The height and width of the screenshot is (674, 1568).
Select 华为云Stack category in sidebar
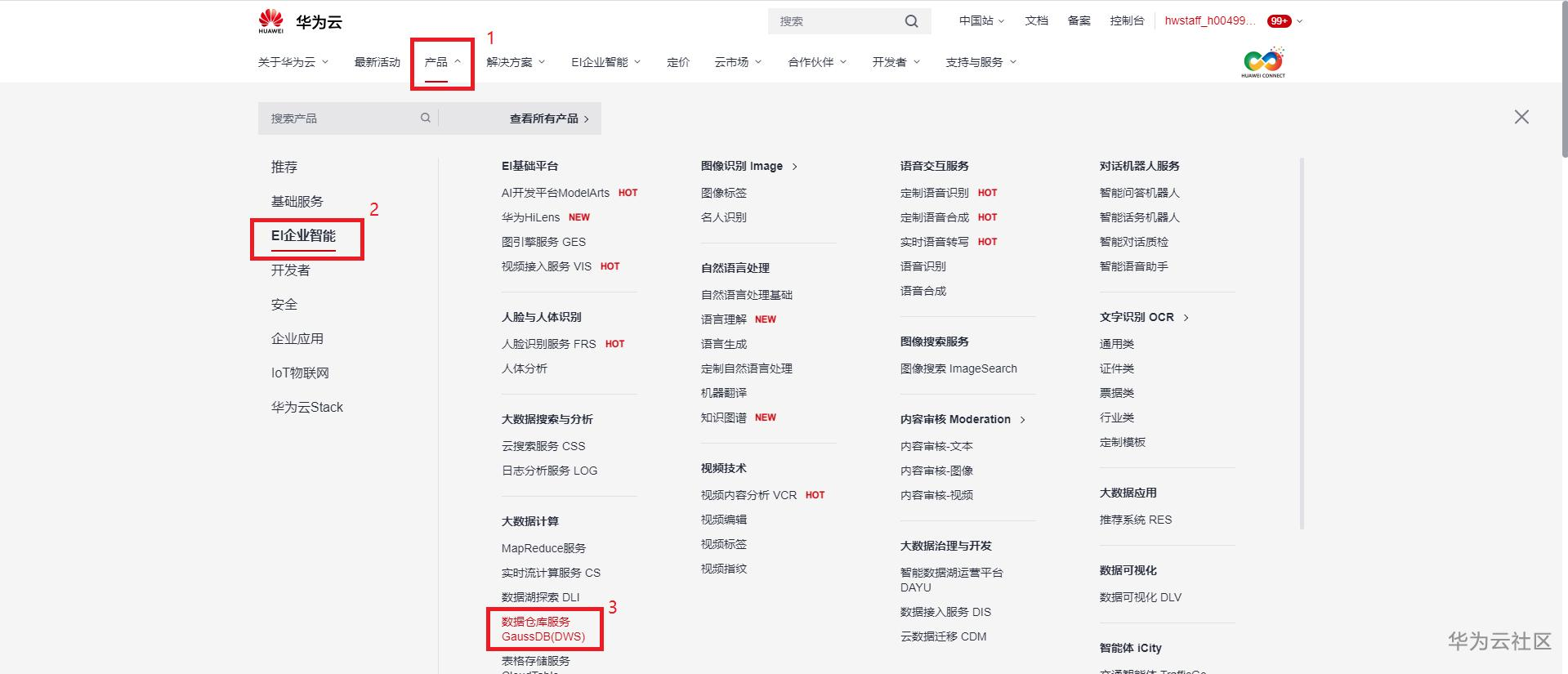point(307,407)
